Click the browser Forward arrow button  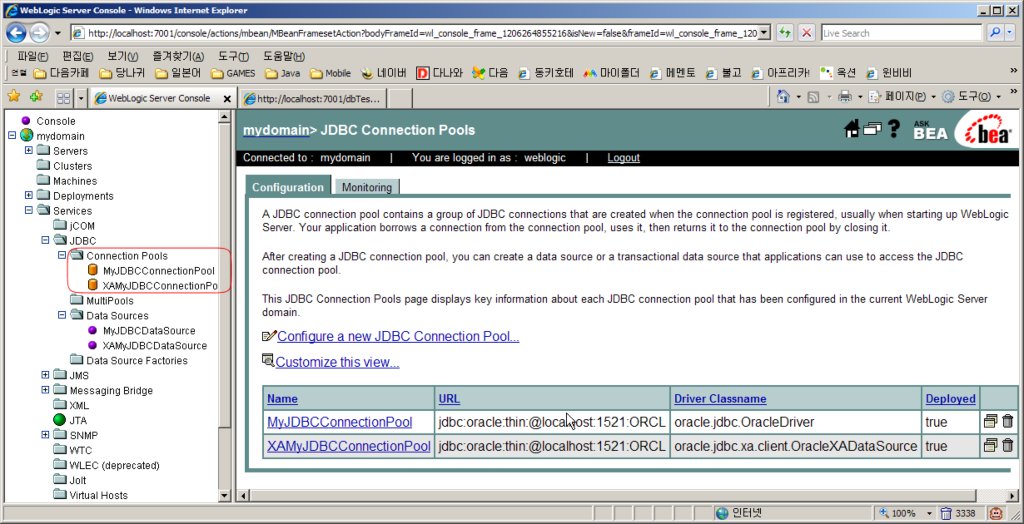pos(39,33)
